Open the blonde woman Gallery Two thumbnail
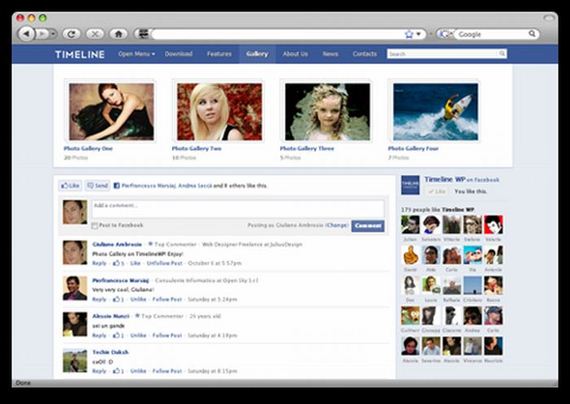Viewport: 570px width, 404px height. click(219, 112)
